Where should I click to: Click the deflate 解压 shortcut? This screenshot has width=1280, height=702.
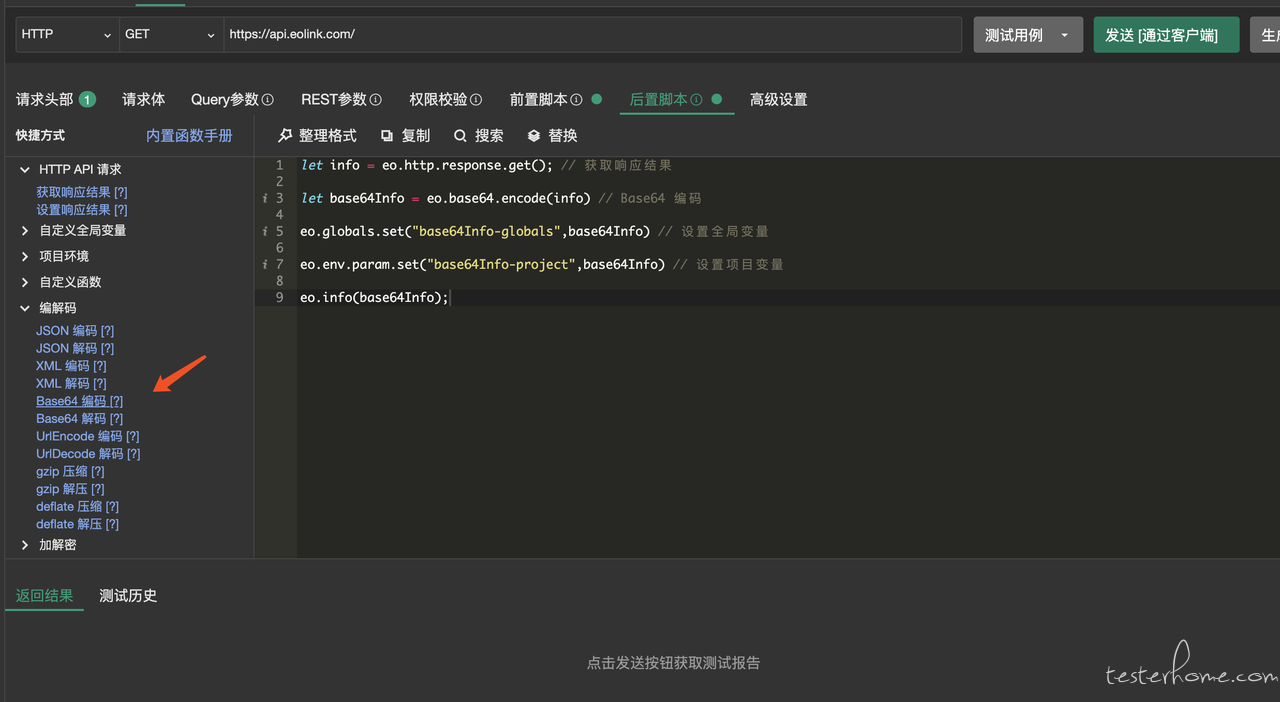click(x=78, y=524)
